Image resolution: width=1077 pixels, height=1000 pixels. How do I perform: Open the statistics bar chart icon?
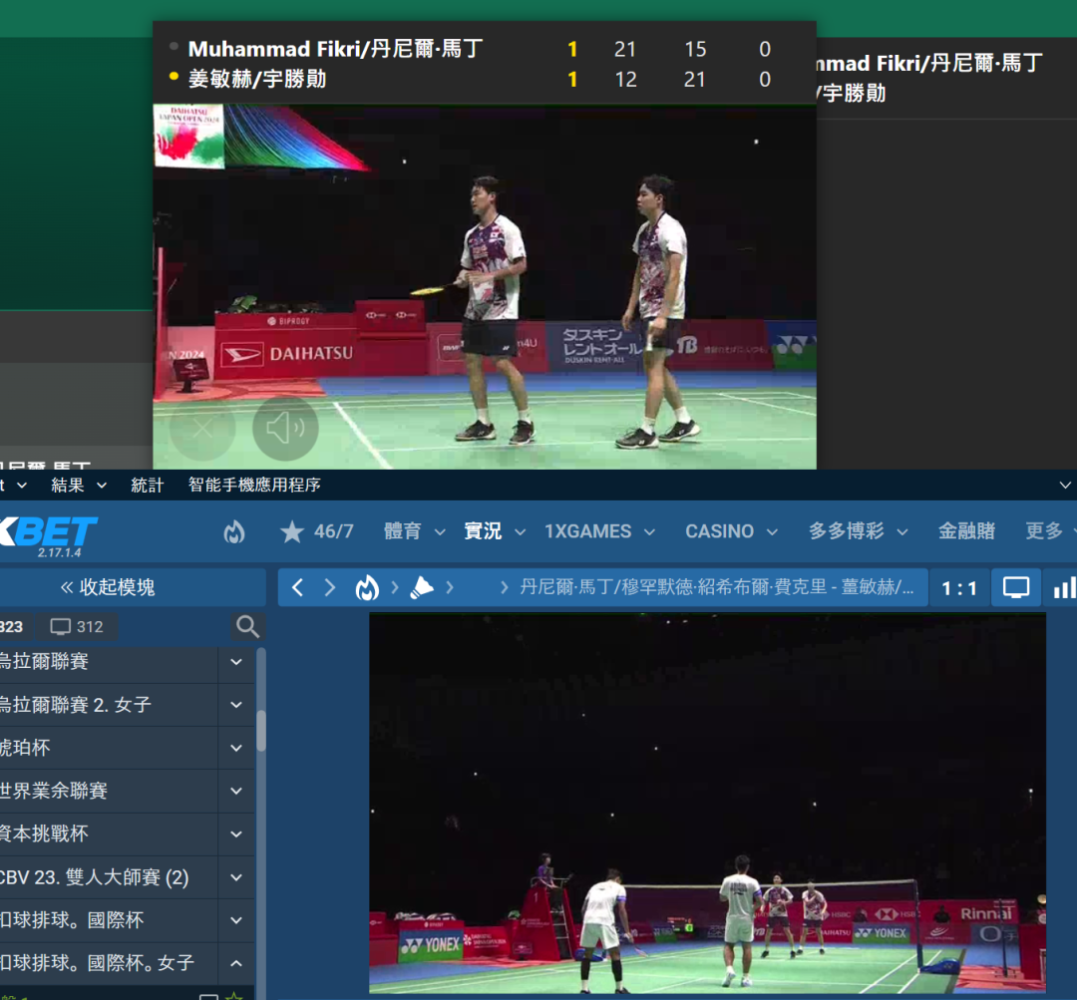click(x=1063, y=588)
